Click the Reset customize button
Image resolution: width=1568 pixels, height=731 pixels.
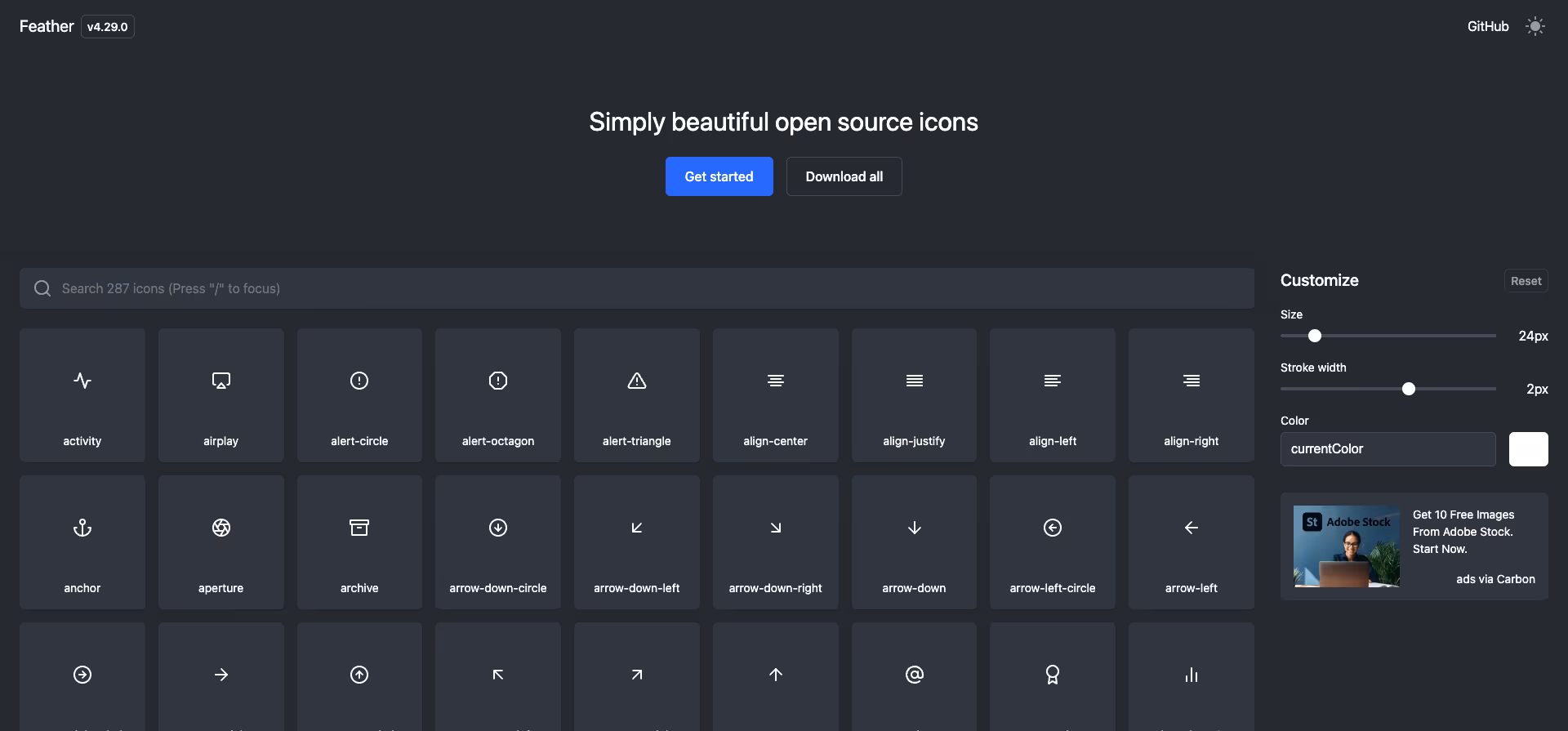[x=1526, y=281]
